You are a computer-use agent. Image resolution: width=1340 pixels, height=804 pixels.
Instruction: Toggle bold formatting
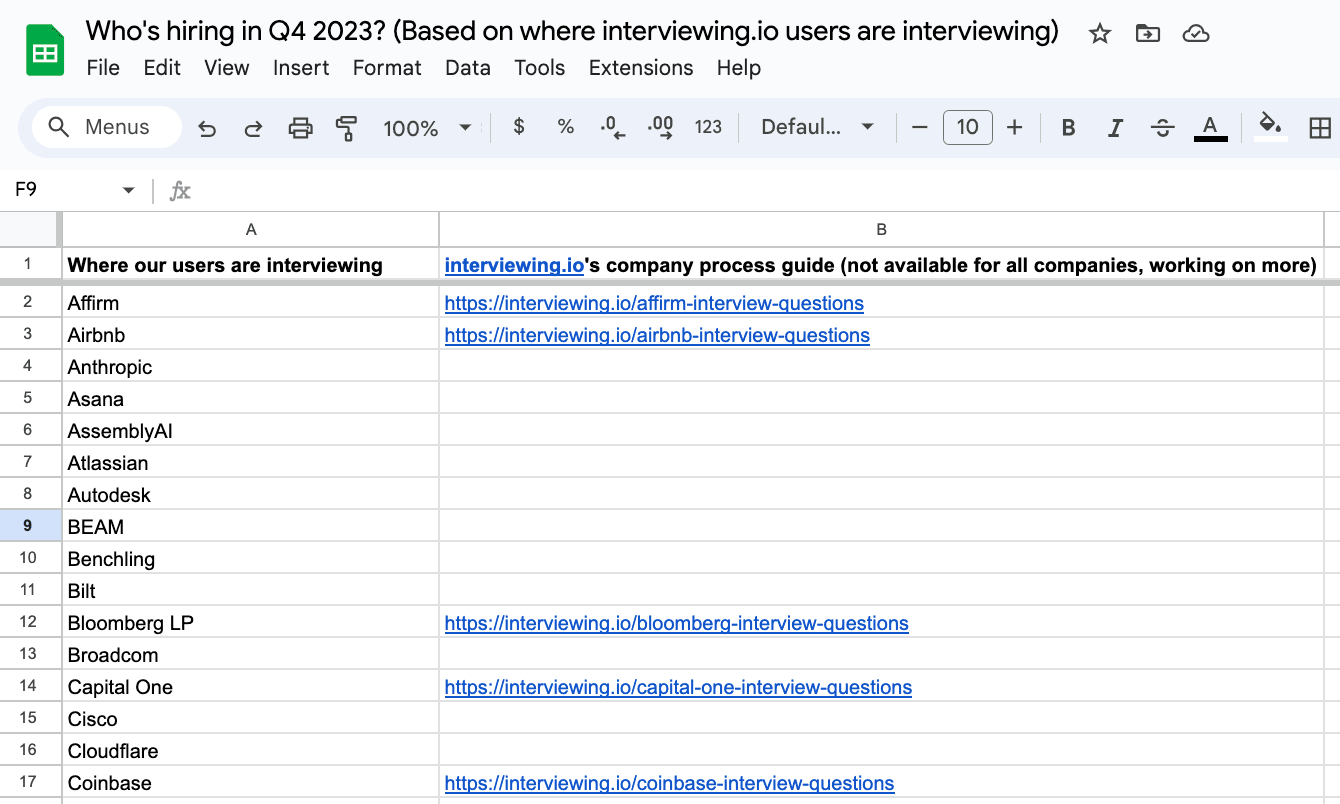pyautogui.click(x=1068, y=127)
